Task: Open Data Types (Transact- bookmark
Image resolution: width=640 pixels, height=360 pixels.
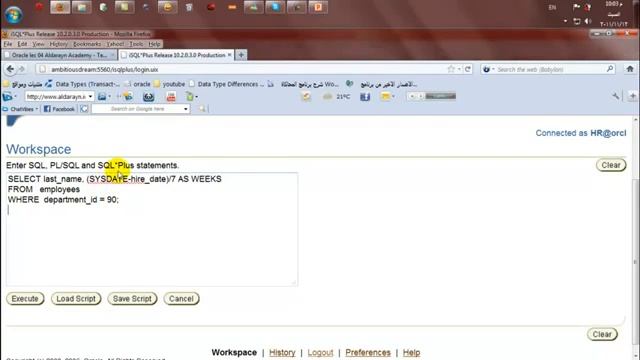Action: click(x=82, y=84)
